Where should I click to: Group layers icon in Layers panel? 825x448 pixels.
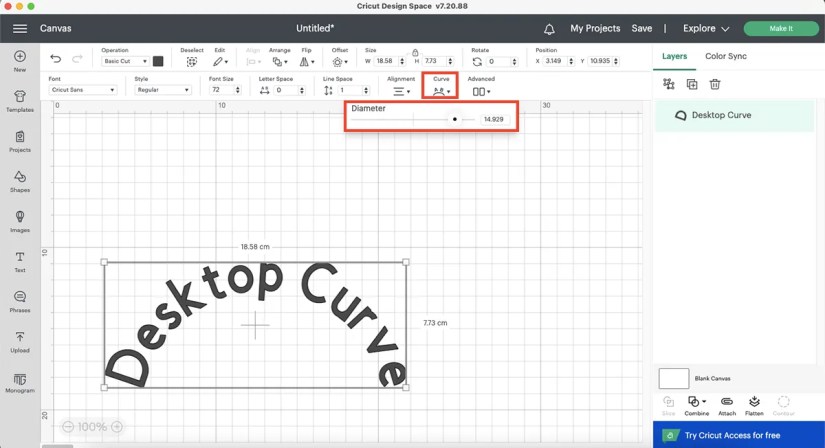coord(669,84)
